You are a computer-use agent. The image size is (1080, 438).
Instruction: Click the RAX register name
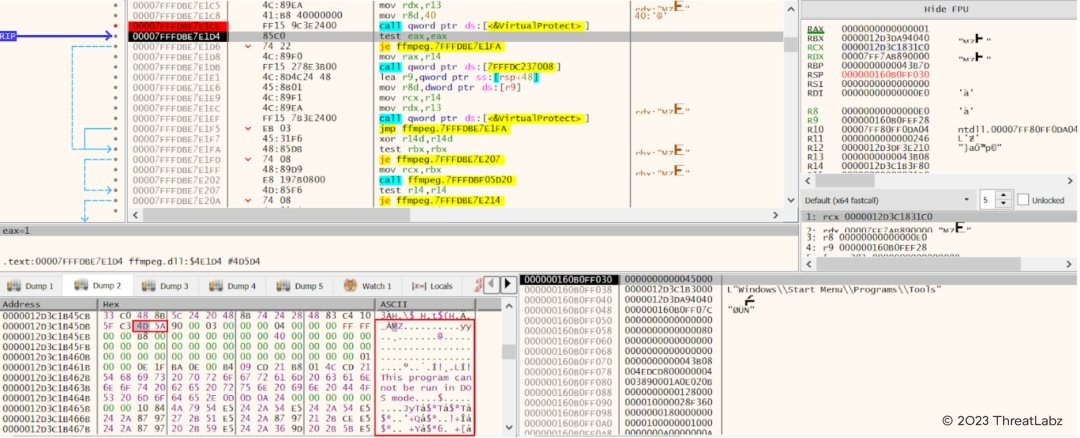816,29
